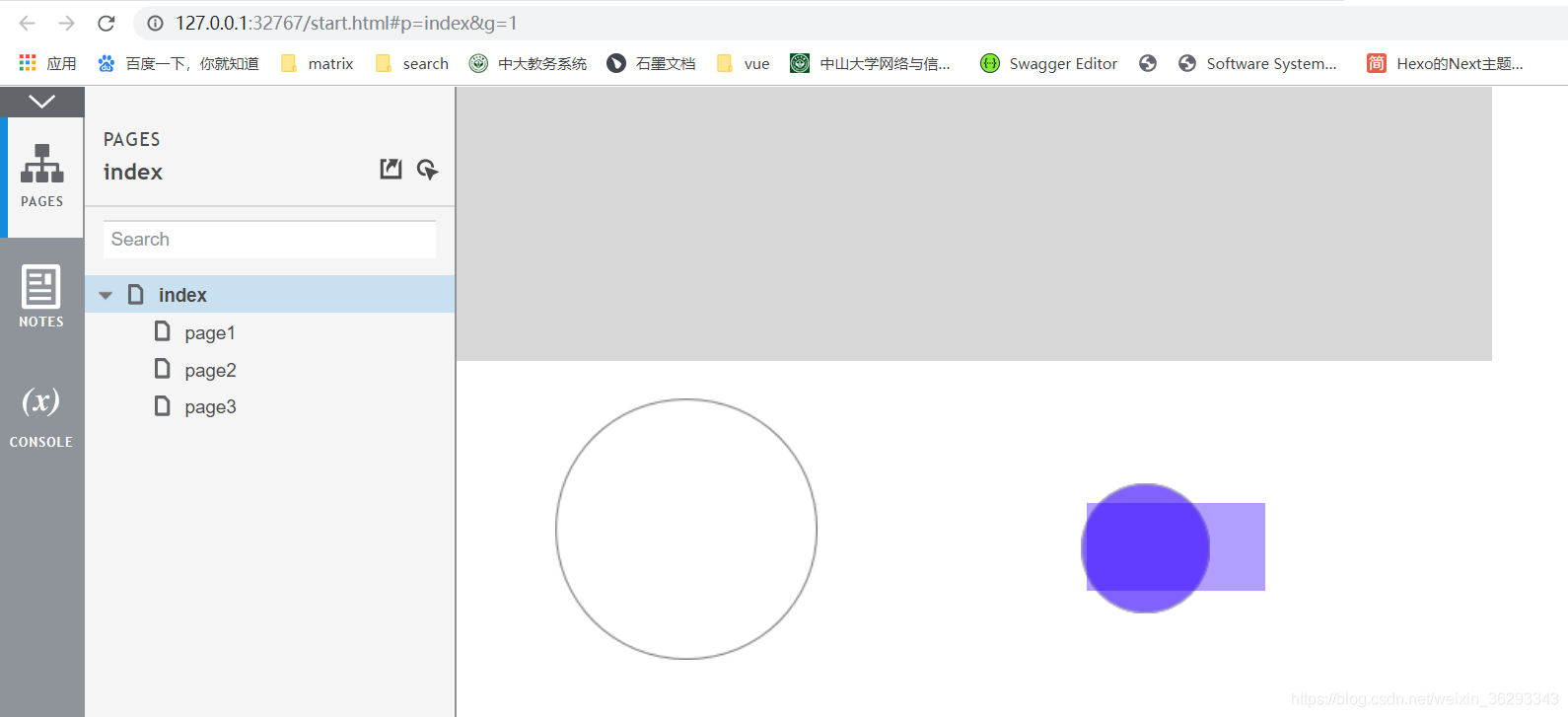Open the 中大教务系统 bookmark
1568x717 pixels.
528,63
